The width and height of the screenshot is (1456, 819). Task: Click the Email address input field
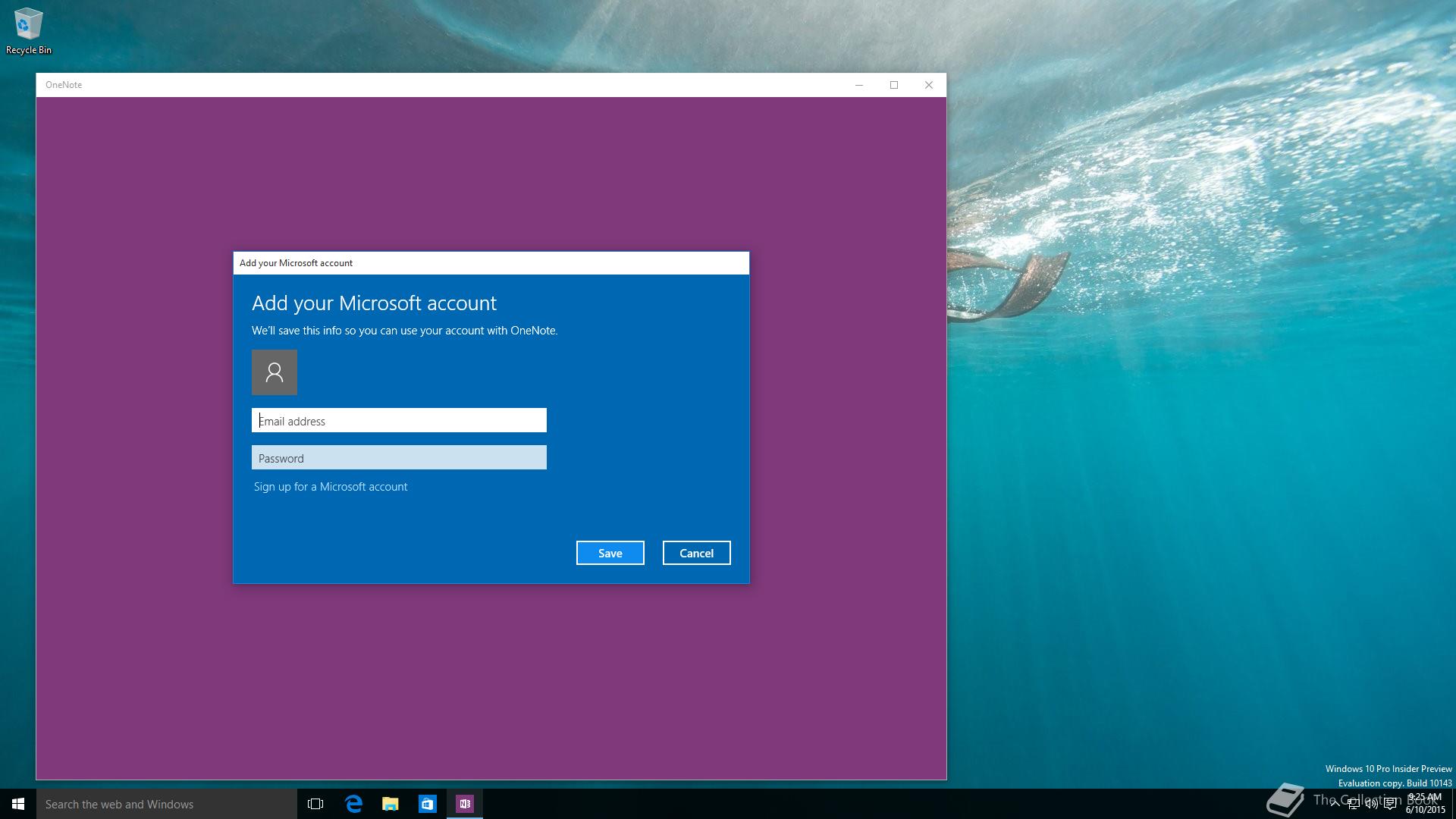pyautogui.click(x=399, y=420)
